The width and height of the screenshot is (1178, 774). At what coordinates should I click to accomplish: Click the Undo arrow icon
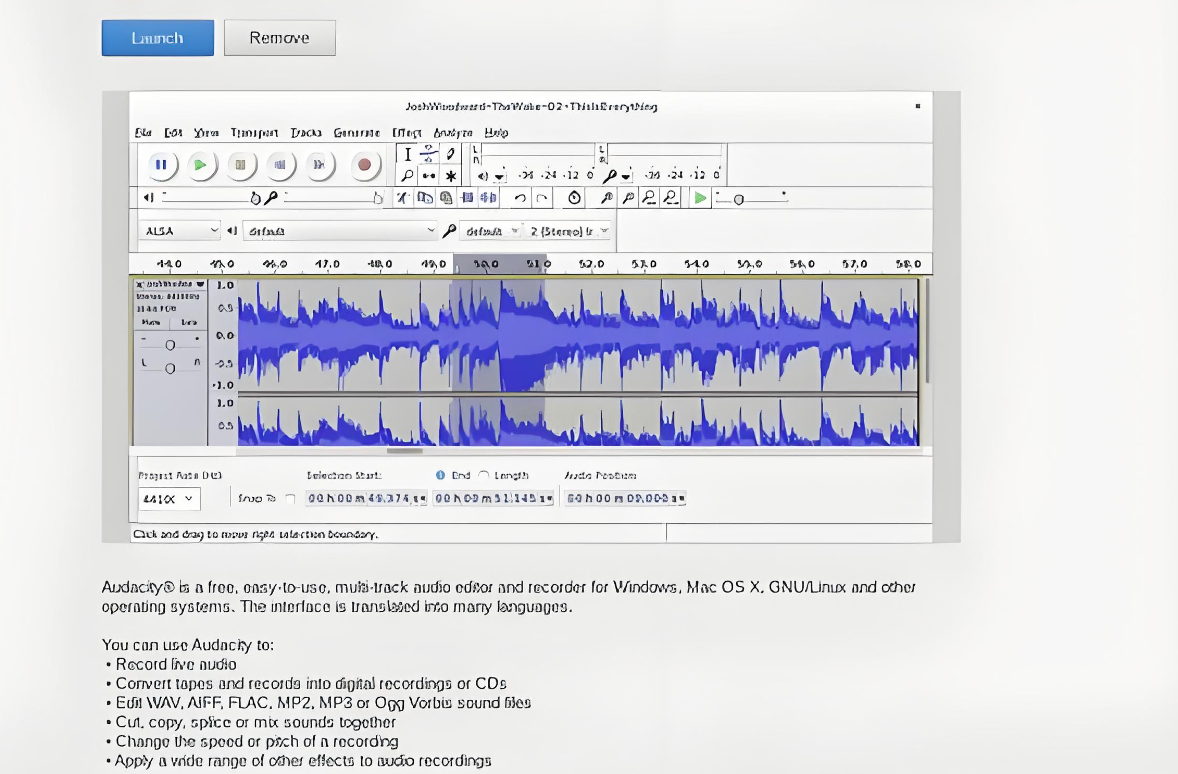pos(520,198)
